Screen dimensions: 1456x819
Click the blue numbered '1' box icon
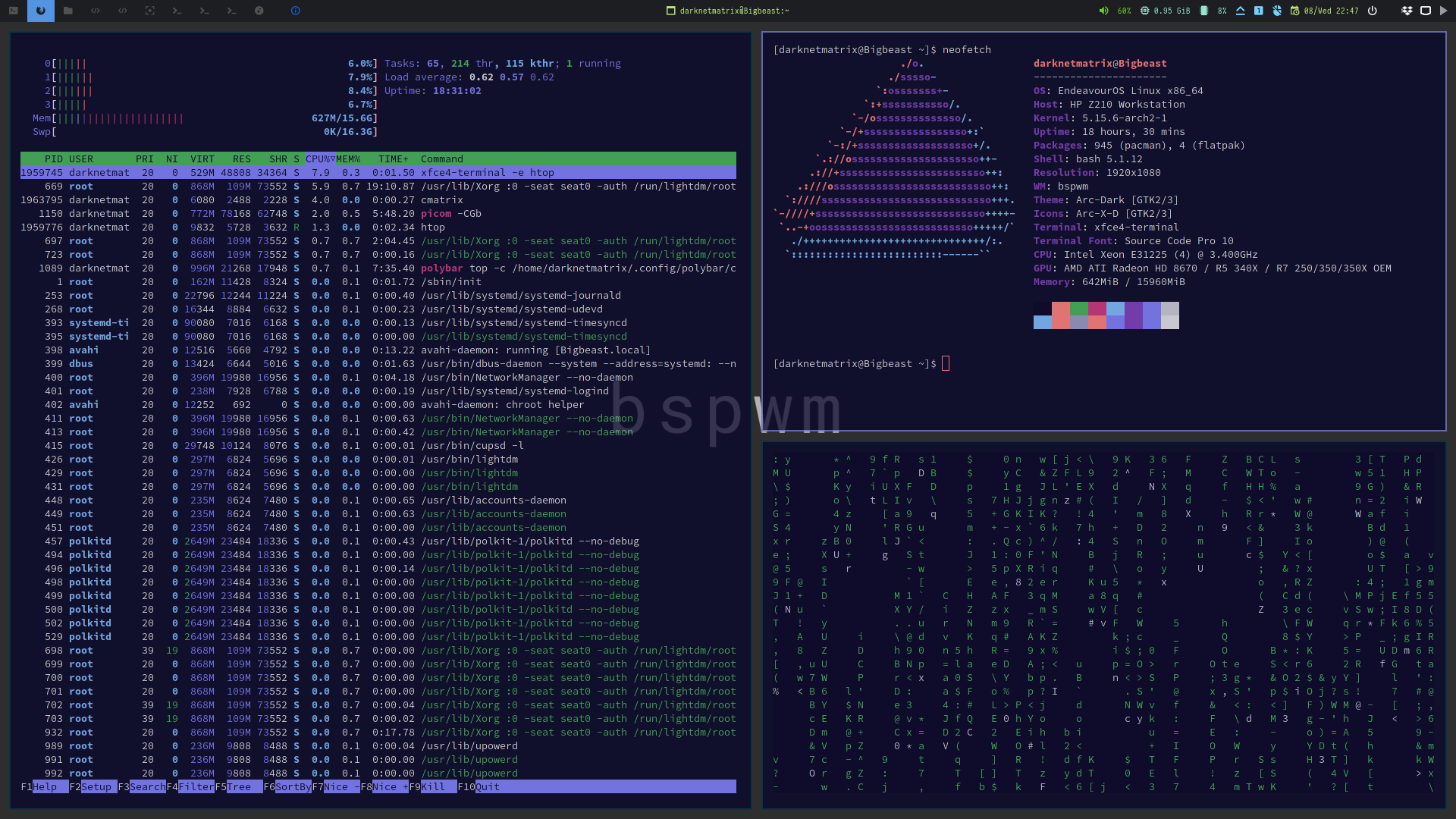pyautogui.click(x=1259, y=11)
